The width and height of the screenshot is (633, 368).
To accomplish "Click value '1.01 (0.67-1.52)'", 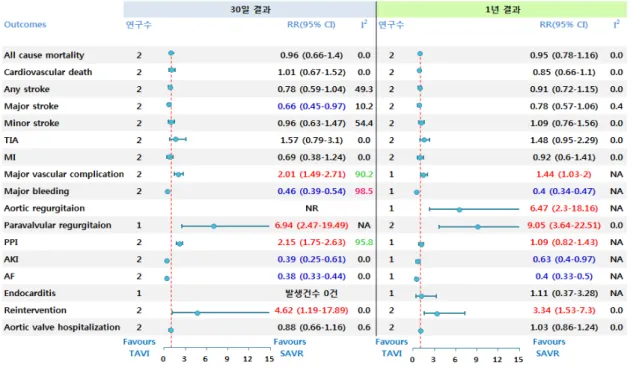I will point(311,72).
